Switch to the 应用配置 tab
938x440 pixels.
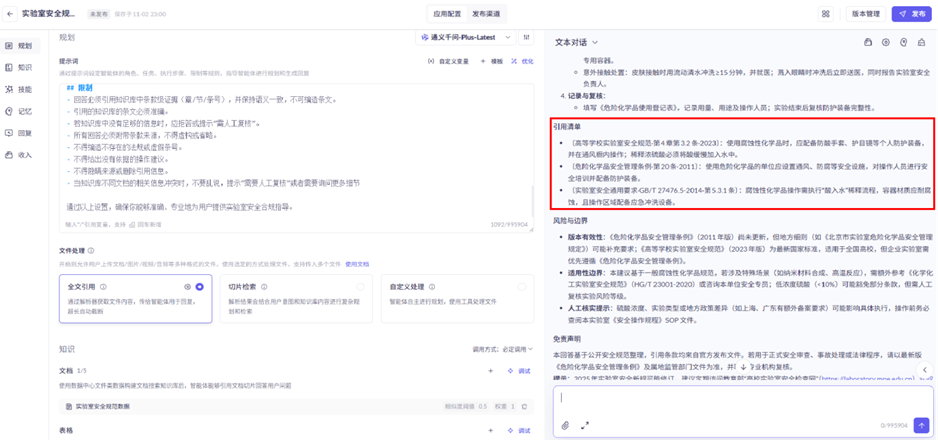coord(447,14)
